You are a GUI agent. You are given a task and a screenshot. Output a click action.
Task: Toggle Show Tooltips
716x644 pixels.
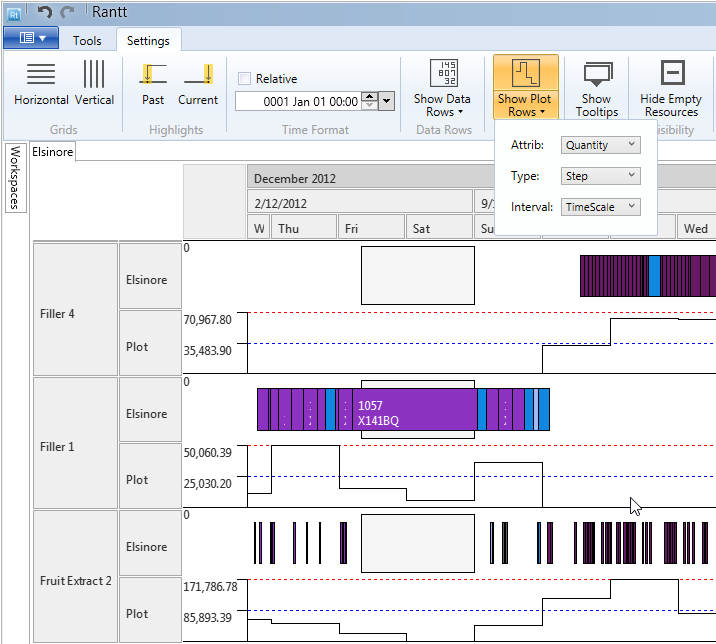(596, 86)
